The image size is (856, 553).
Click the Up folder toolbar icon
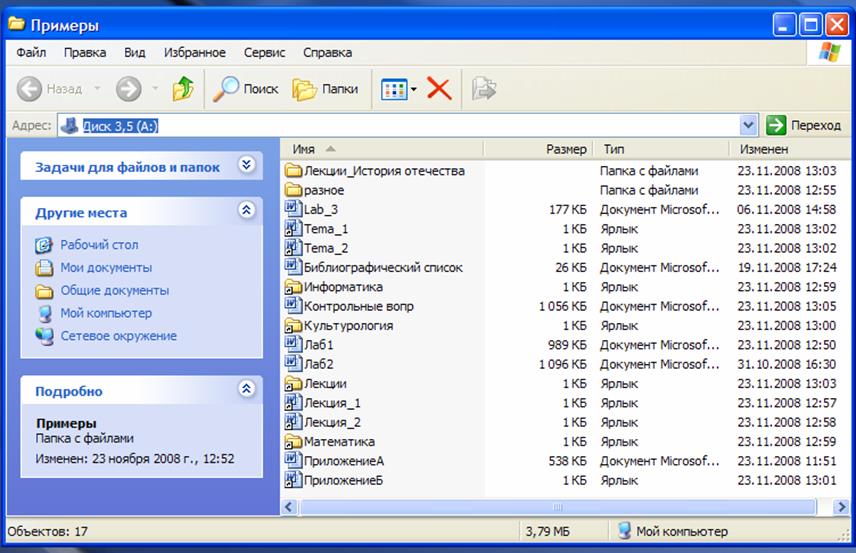[x=182, y=89]
